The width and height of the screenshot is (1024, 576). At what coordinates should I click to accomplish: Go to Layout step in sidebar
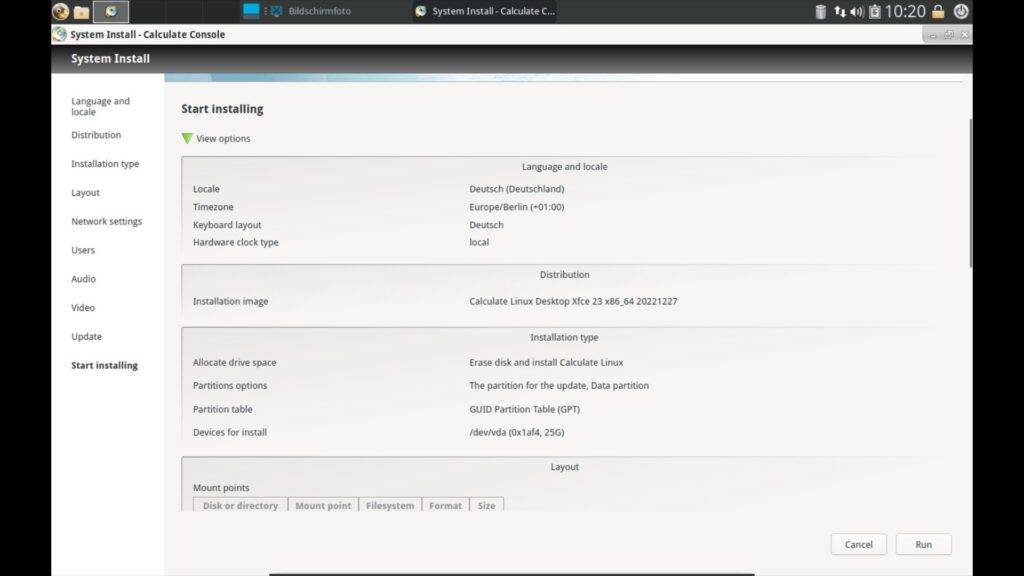coord(86,193)
